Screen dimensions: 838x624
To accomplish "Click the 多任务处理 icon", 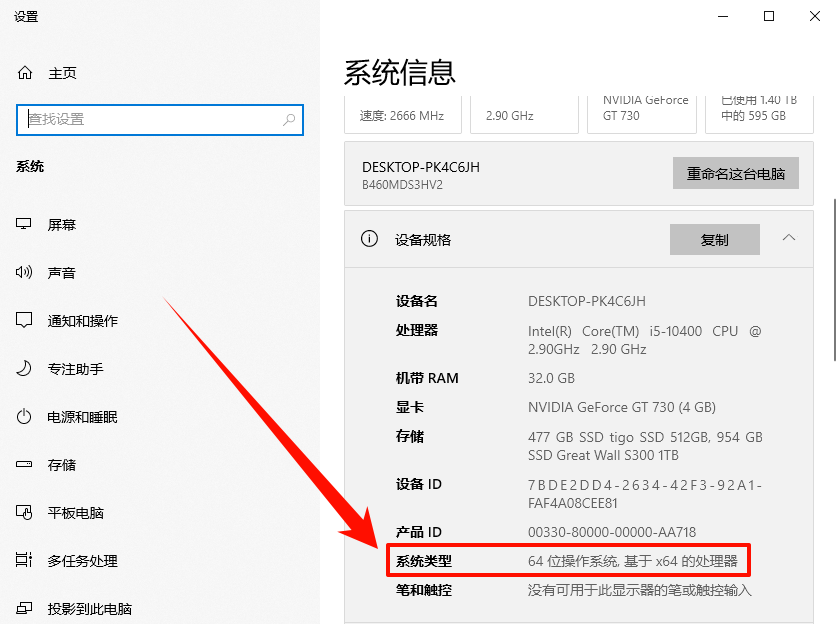I will tap(24, 560).
